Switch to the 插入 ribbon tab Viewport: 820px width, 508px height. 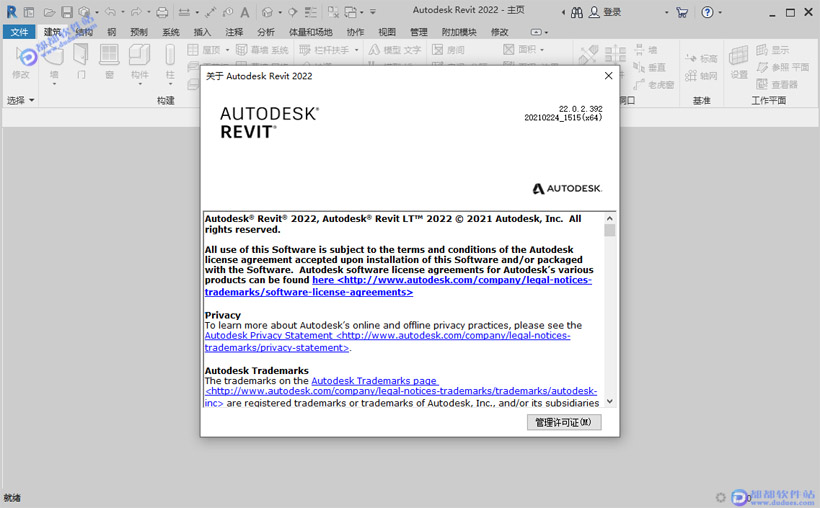(202, 32)
